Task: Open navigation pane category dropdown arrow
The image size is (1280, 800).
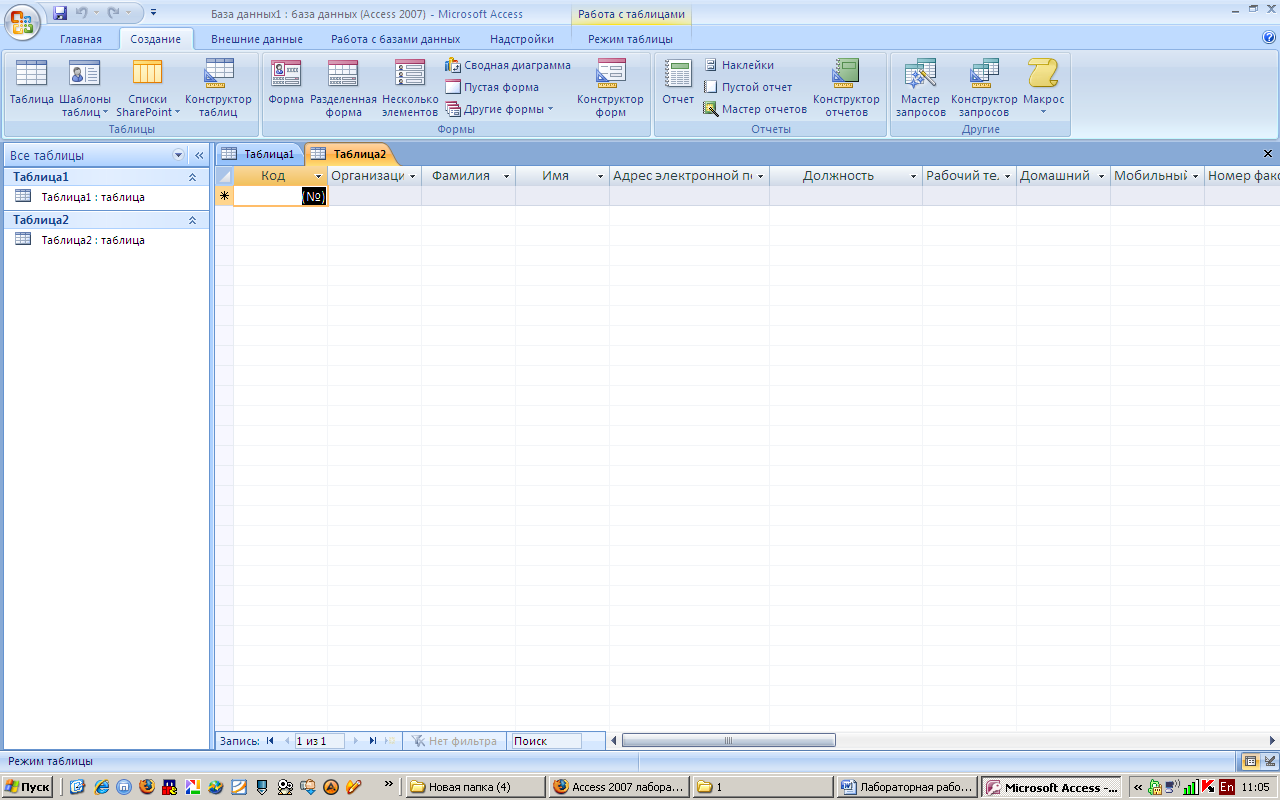Action: (x=179, y=155)
